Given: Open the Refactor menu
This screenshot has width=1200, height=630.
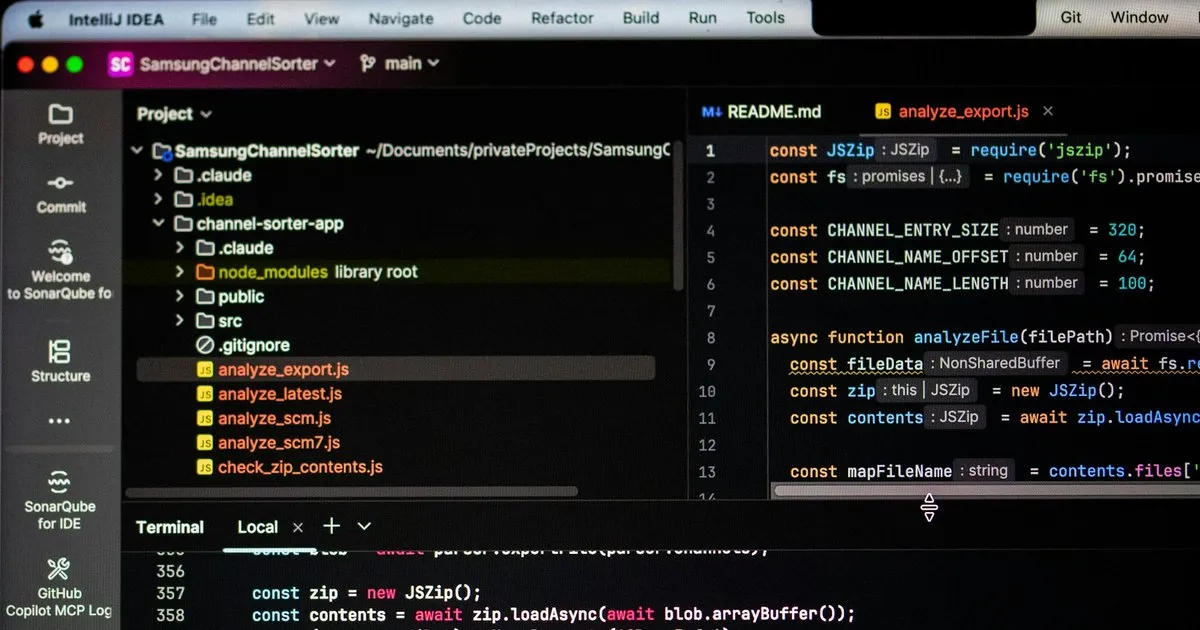Looking at the screenshot, I should 562,18.
